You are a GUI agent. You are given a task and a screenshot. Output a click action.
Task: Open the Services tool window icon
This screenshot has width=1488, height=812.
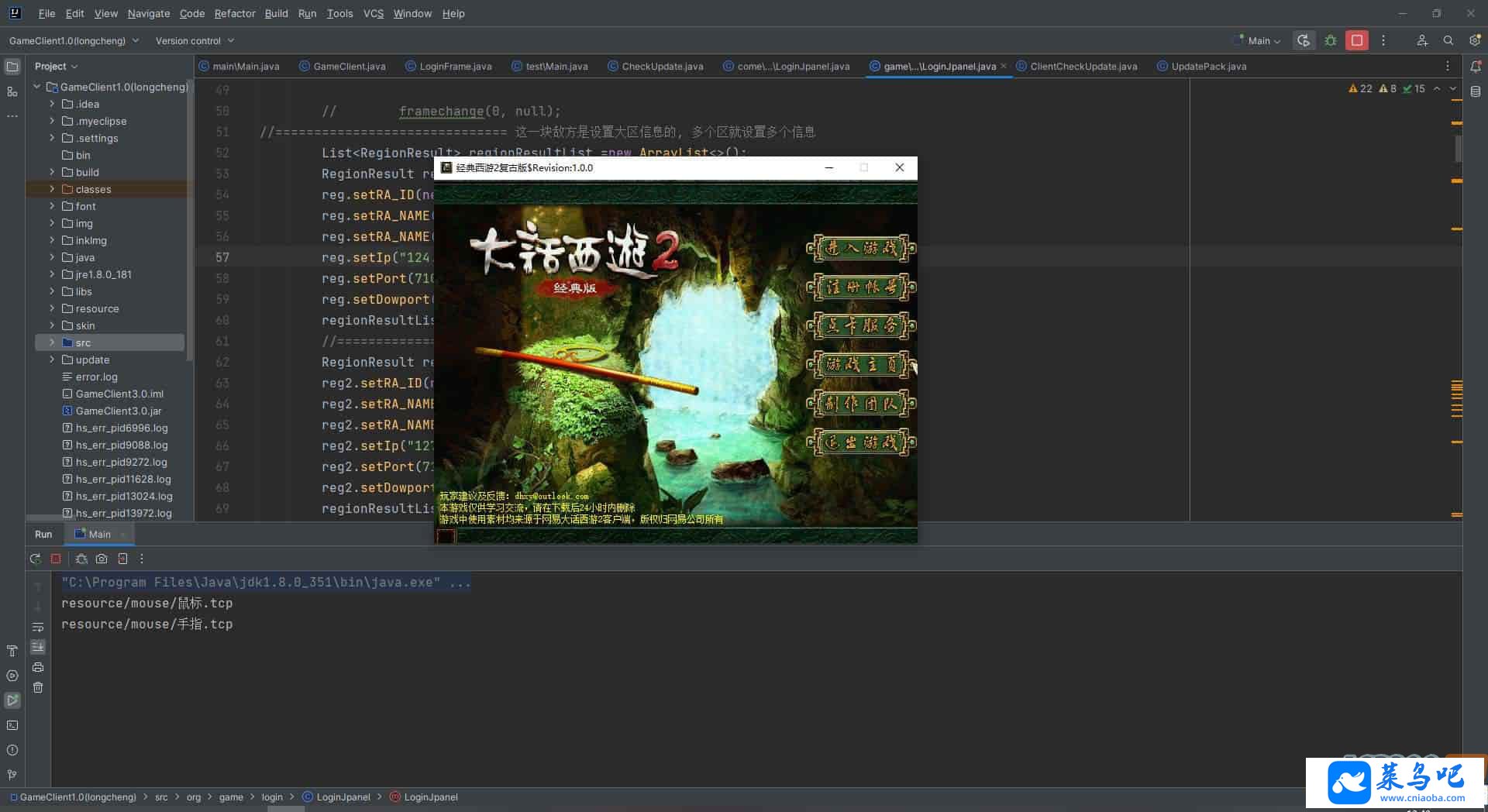(x=12, y=676)
